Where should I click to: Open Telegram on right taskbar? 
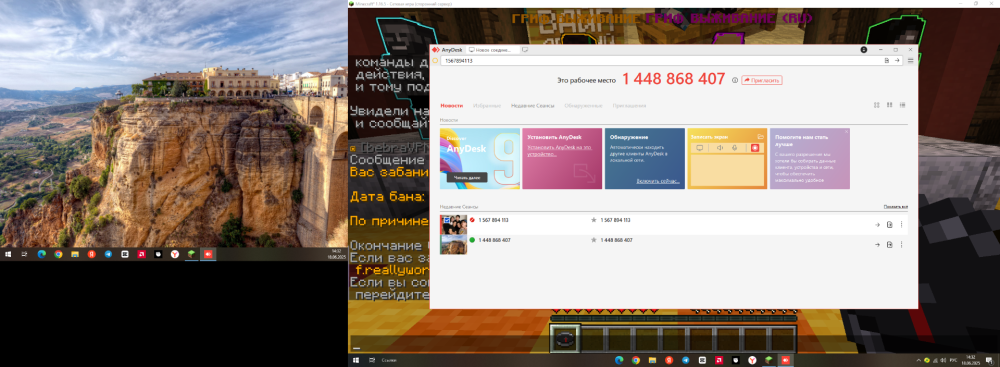tap(686, 360)
